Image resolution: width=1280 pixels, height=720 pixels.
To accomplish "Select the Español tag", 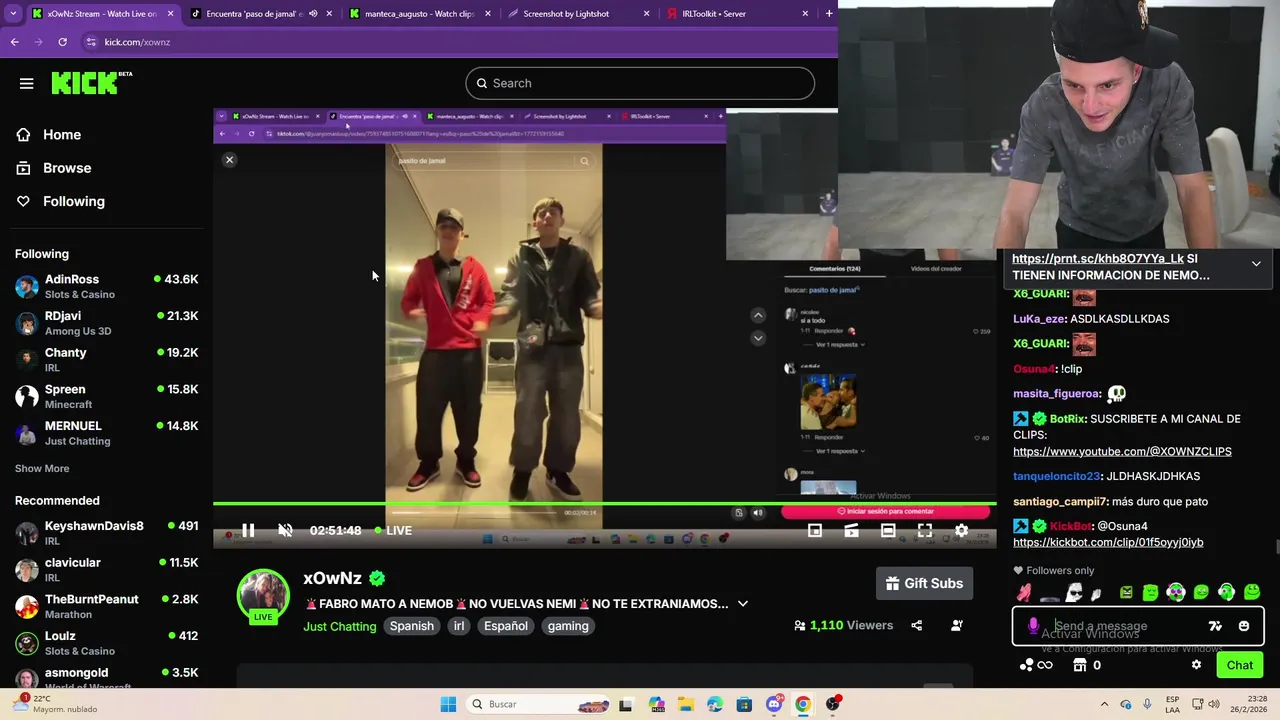I will (x=506, y=626).
